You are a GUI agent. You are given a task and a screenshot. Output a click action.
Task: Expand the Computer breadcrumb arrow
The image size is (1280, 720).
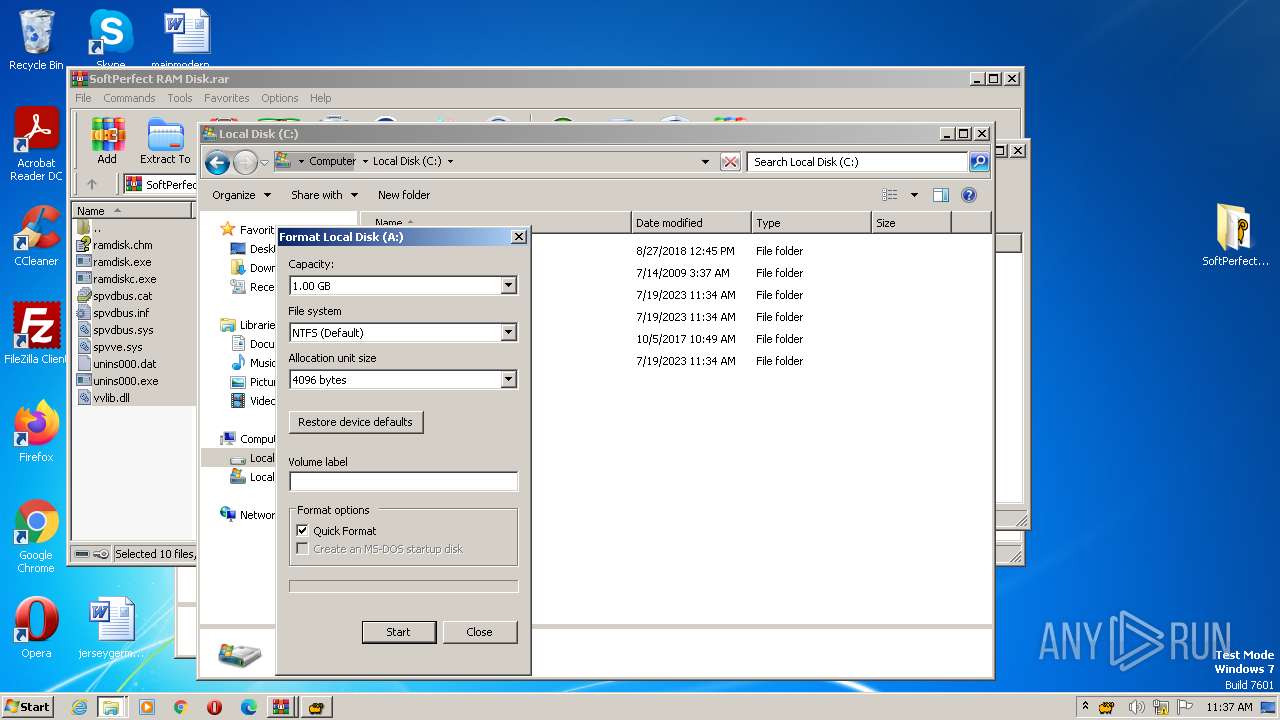pos(365,161)
